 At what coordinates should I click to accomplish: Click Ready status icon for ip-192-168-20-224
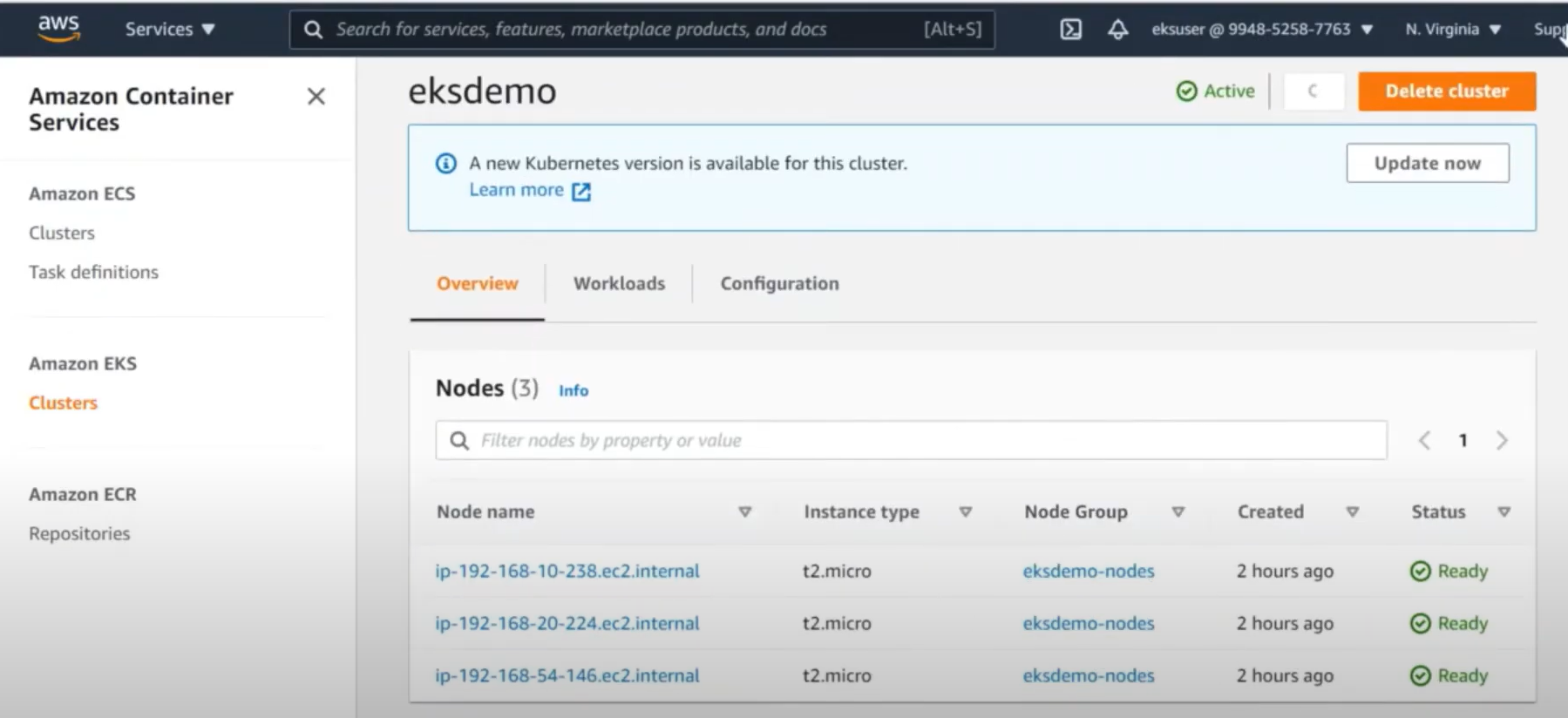click(x=1420, y=623)
